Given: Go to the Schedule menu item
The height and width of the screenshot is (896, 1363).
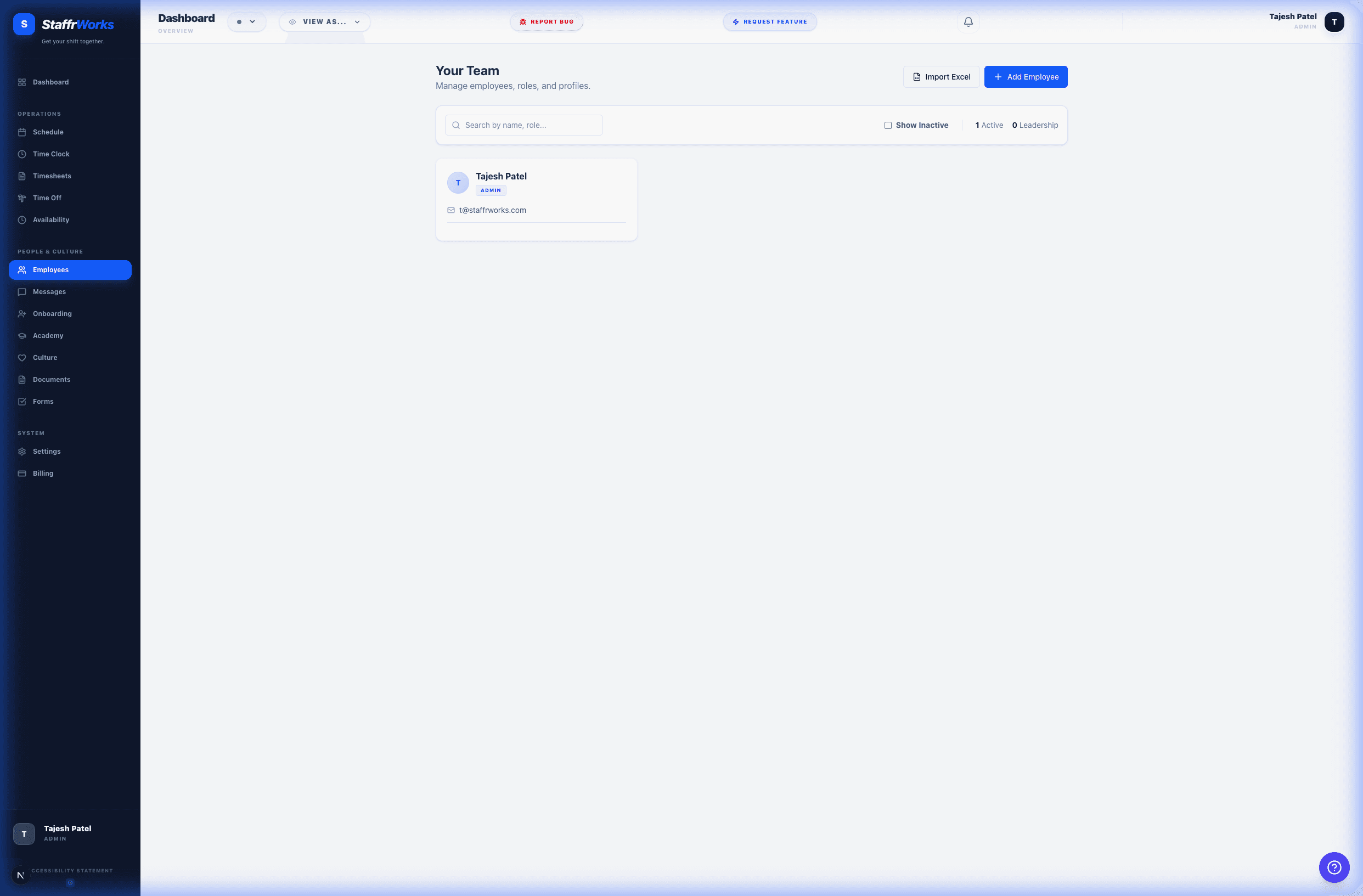Looking at the screenshot, I should pyautogui.click(x=48, y=132).
